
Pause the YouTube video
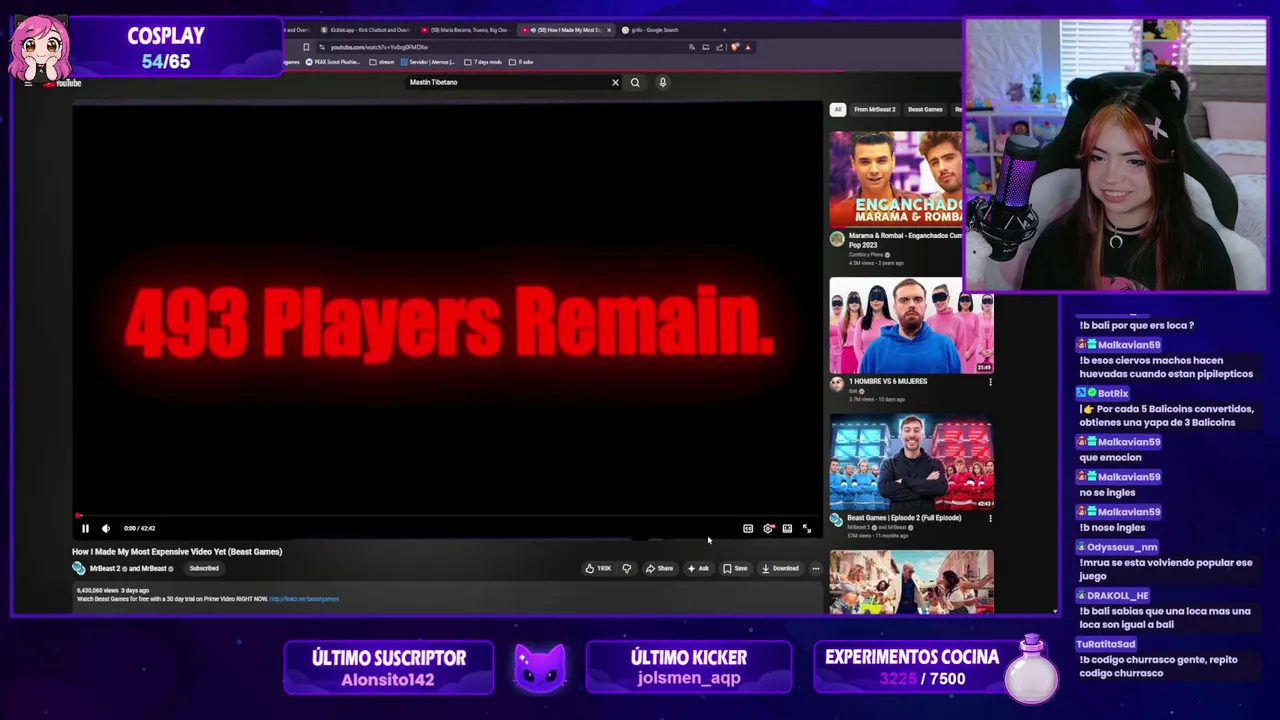(x=85, y=528)
